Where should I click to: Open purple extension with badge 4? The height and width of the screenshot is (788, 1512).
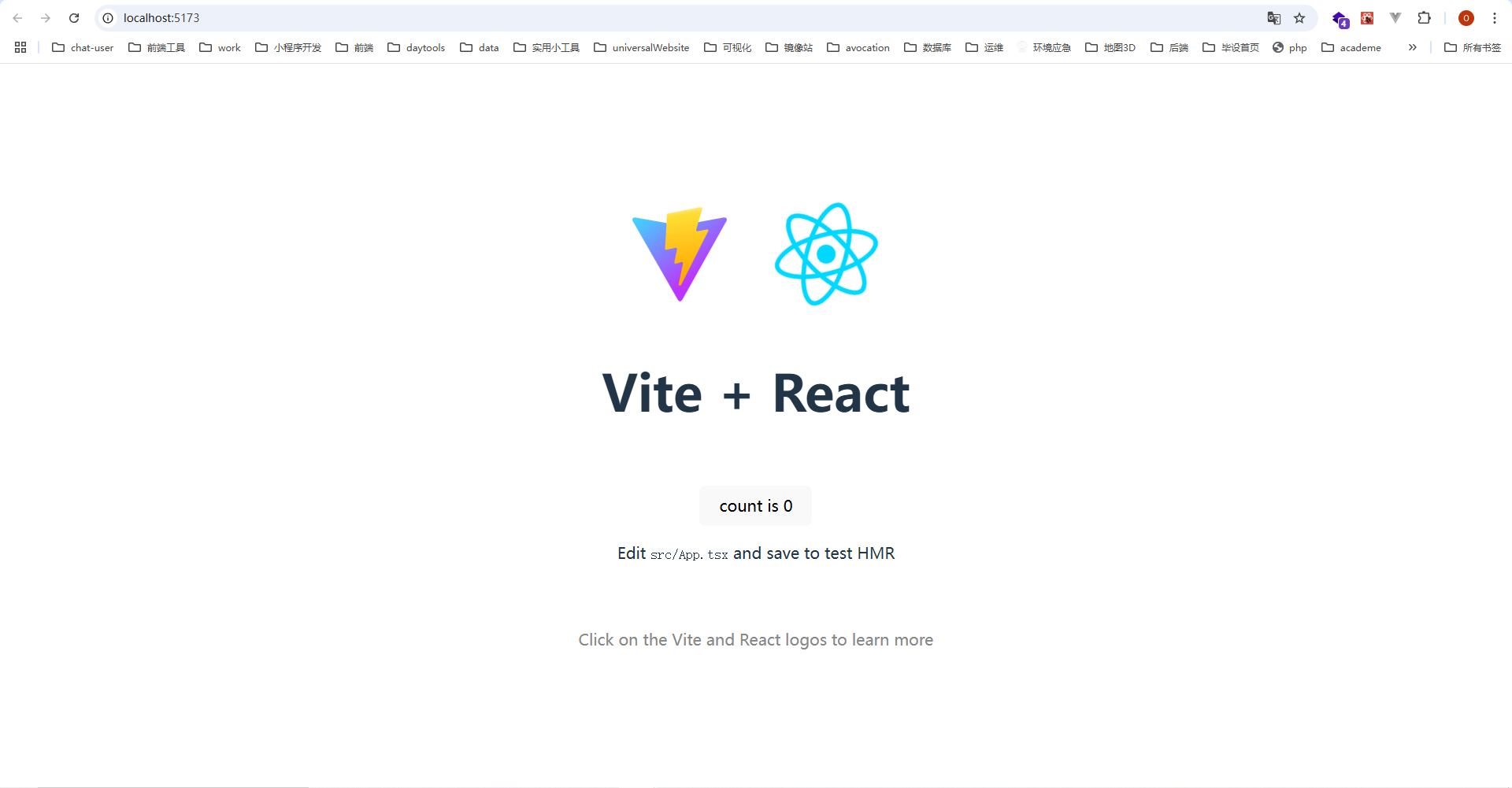pyautogui.click(x=1340, y=19)
